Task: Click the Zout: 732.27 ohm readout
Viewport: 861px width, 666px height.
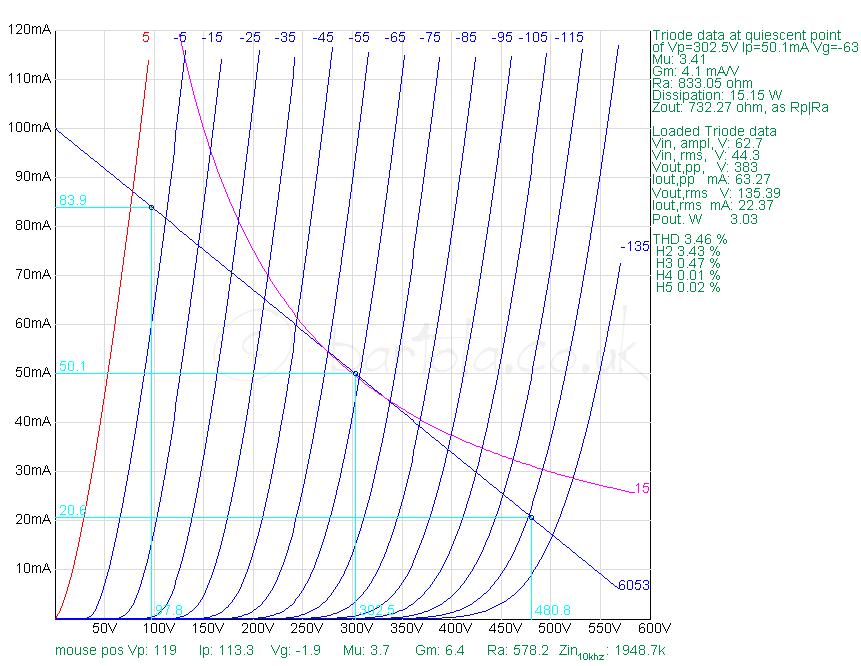Action: [740, 108]
